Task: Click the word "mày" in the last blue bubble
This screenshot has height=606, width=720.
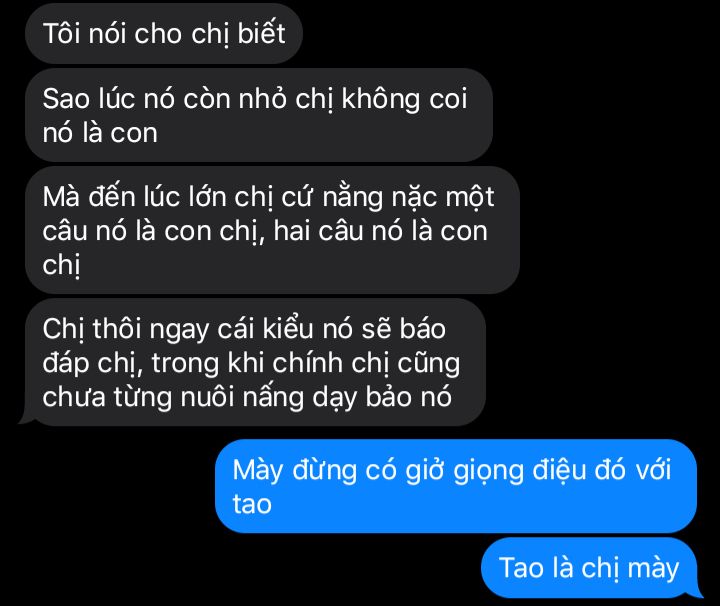Action: pyautogui.click(x=653, y=569)
